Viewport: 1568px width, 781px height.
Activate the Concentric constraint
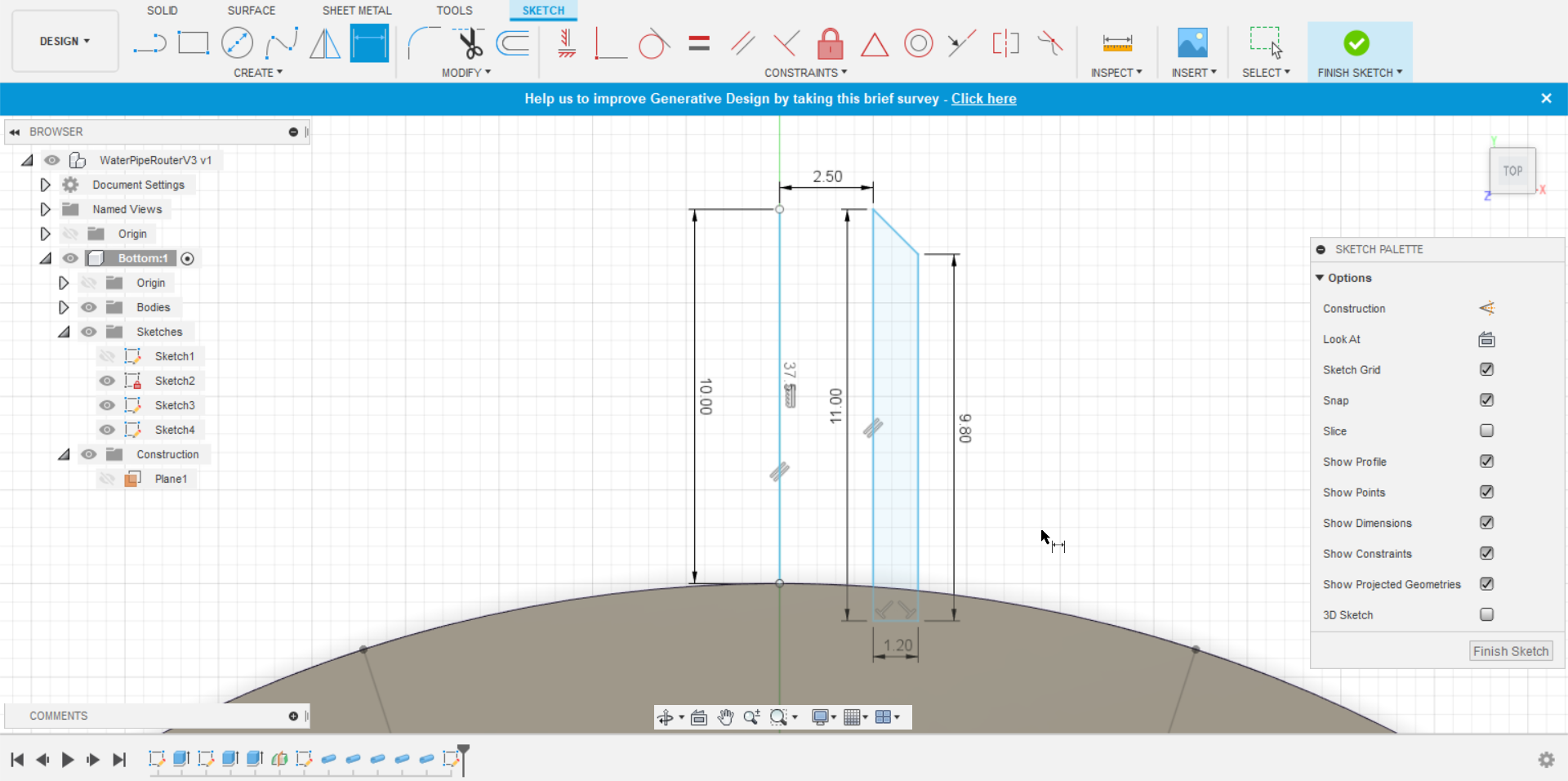point(918,42)
